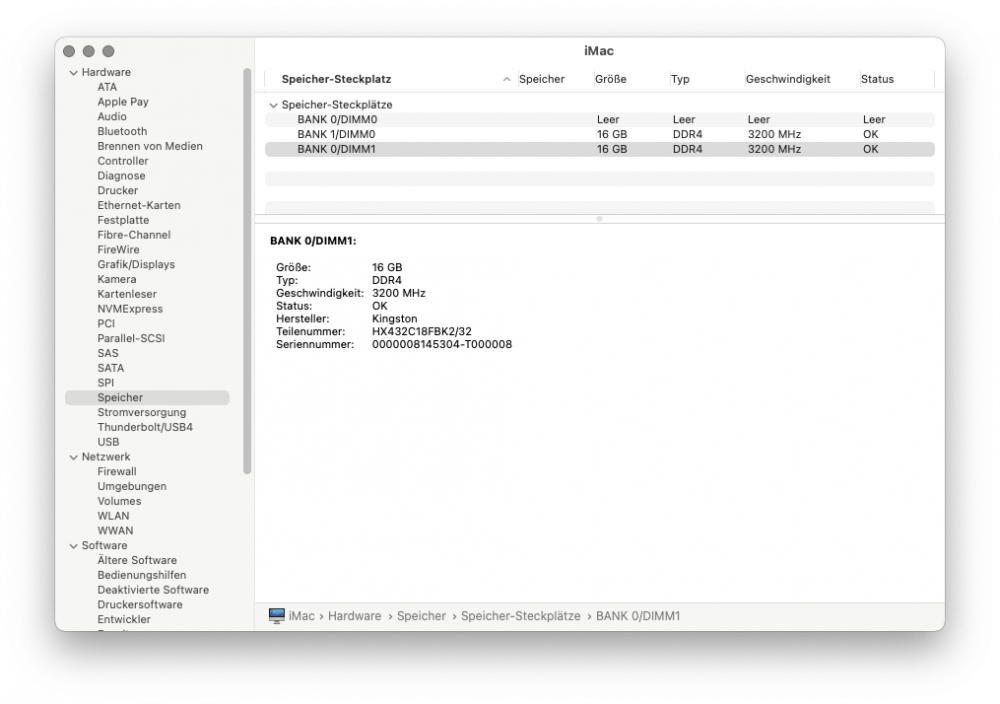Open Apple Pay in the sidebar
This screenshot has height=704, width=1000.
123,102
